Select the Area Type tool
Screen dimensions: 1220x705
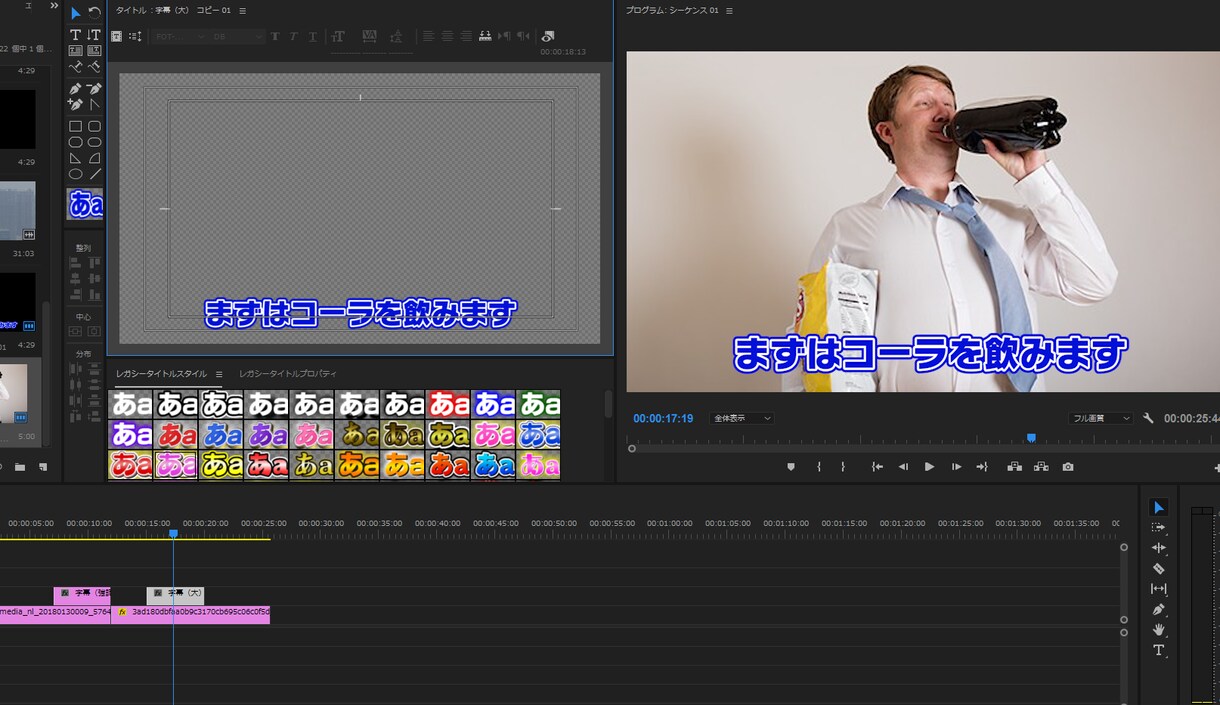pyautogui.click(x=75, y=50)
